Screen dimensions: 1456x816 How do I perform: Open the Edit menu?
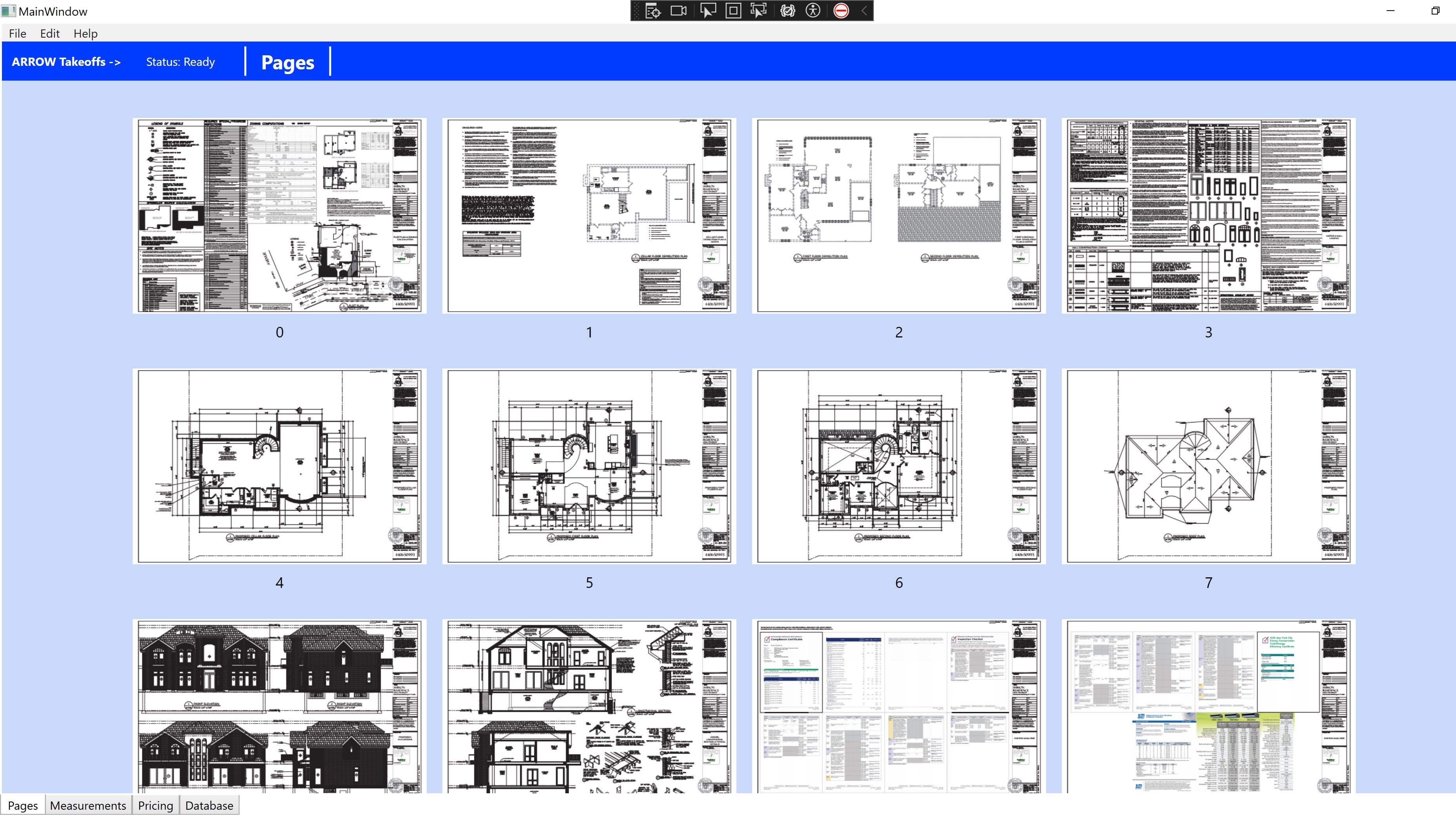pyautogui.click(x=50, y=33)
